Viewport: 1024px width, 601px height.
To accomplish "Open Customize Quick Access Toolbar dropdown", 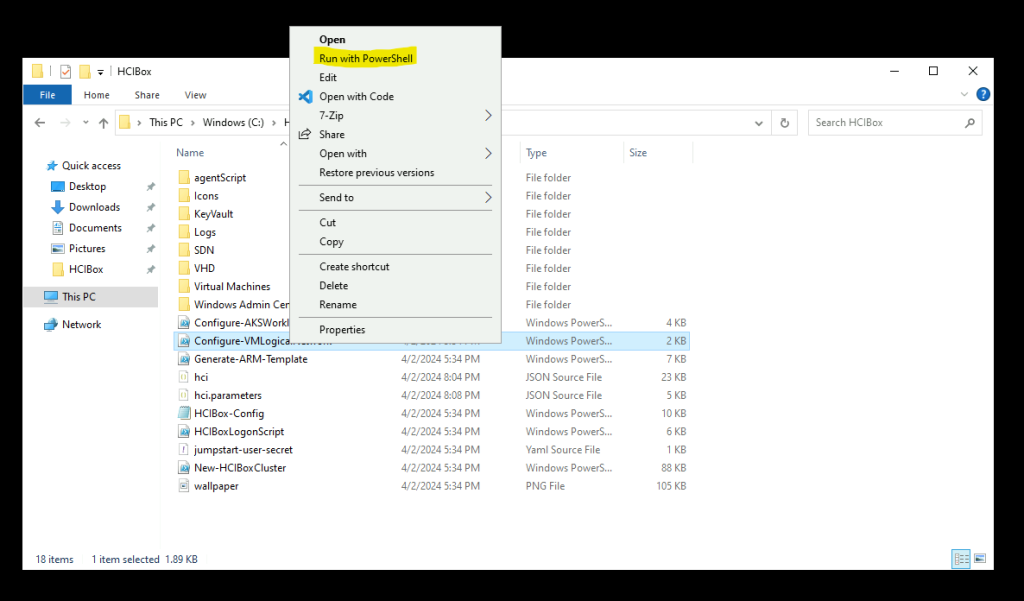I will click(x=101, y=72).
